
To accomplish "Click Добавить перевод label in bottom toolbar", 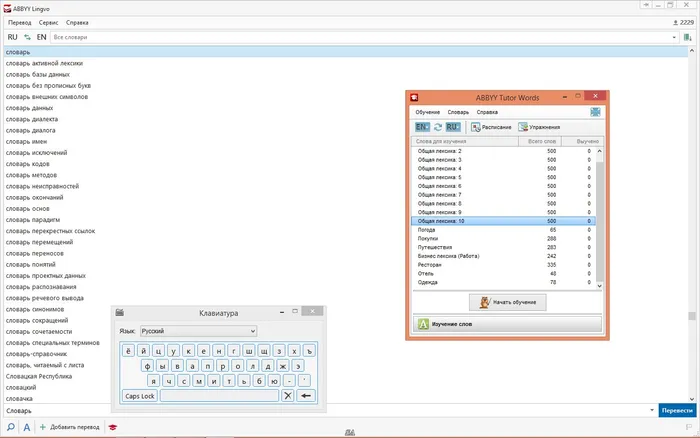I will pos(75,427).
